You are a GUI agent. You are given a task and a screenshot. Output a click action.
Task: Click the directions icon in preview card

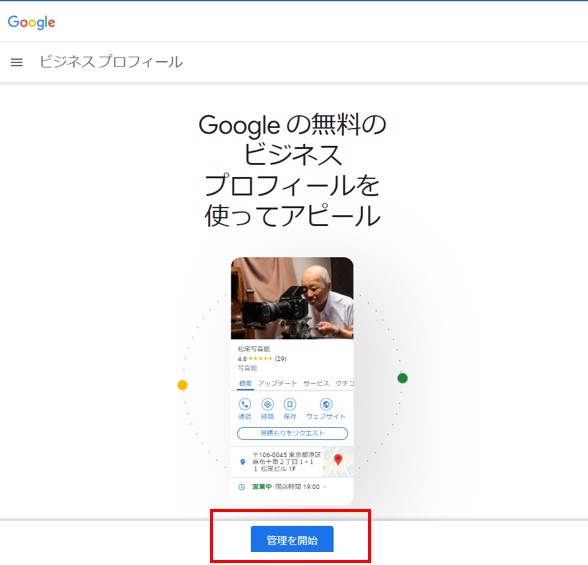pyautogui.click(x=267, y=404)
